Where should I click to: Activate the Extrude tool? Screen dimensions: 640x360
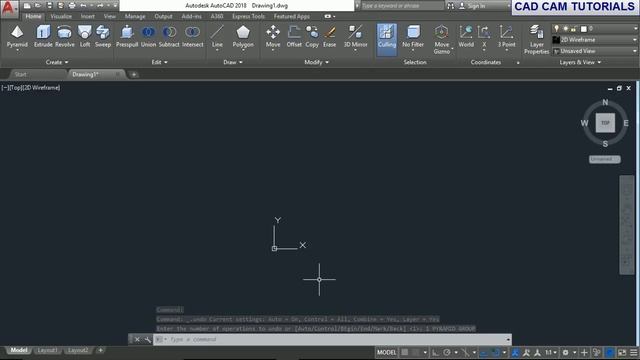pyautogui.click(x=43, y=36)
